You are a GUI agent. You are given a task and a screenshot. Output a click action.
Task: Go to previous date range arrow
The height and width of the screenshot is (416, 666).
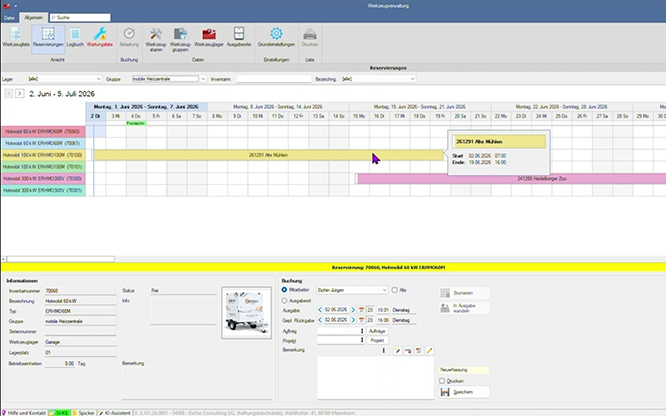coord(8,93)
